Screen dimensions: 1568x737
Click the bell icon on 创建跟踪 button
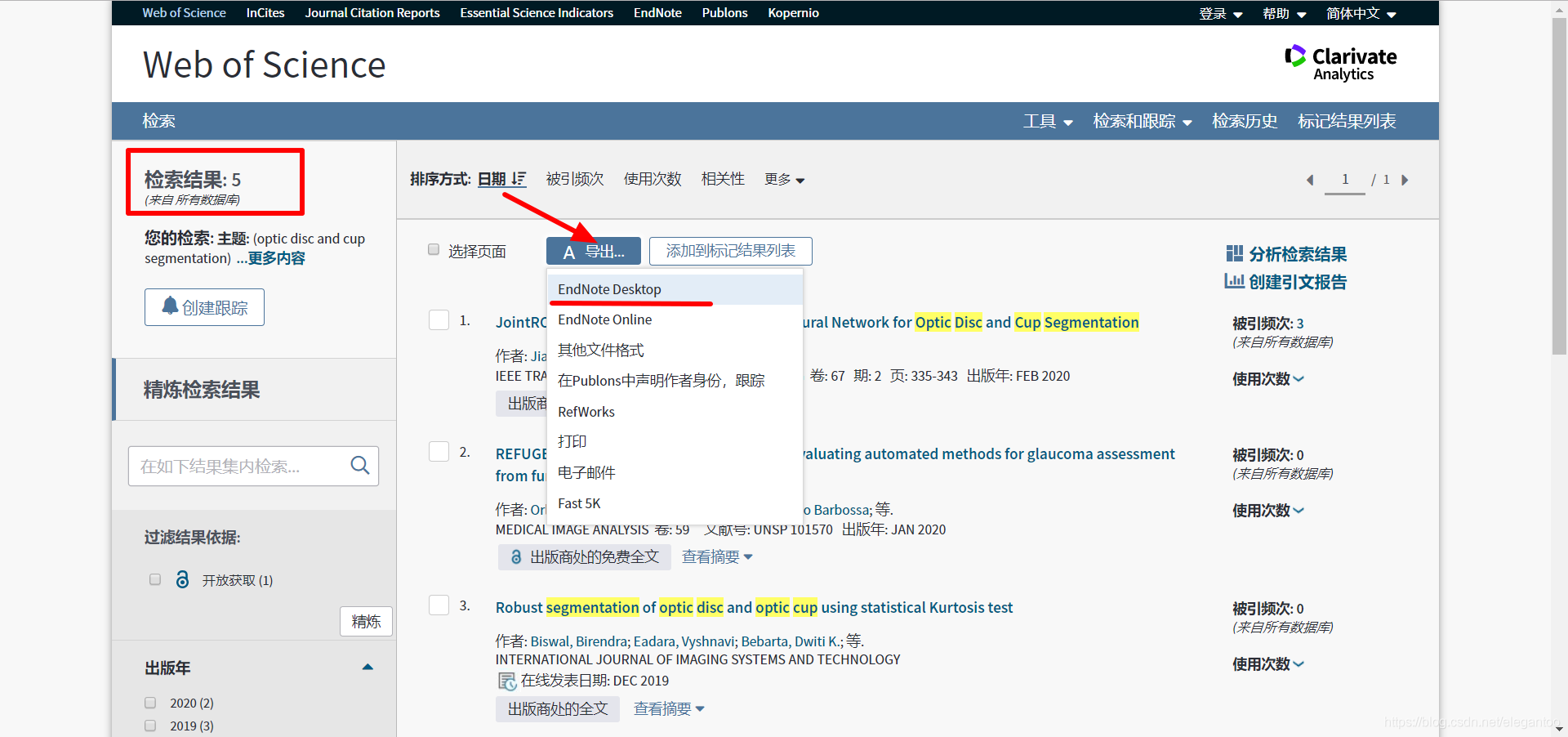[x=170, y=306]
